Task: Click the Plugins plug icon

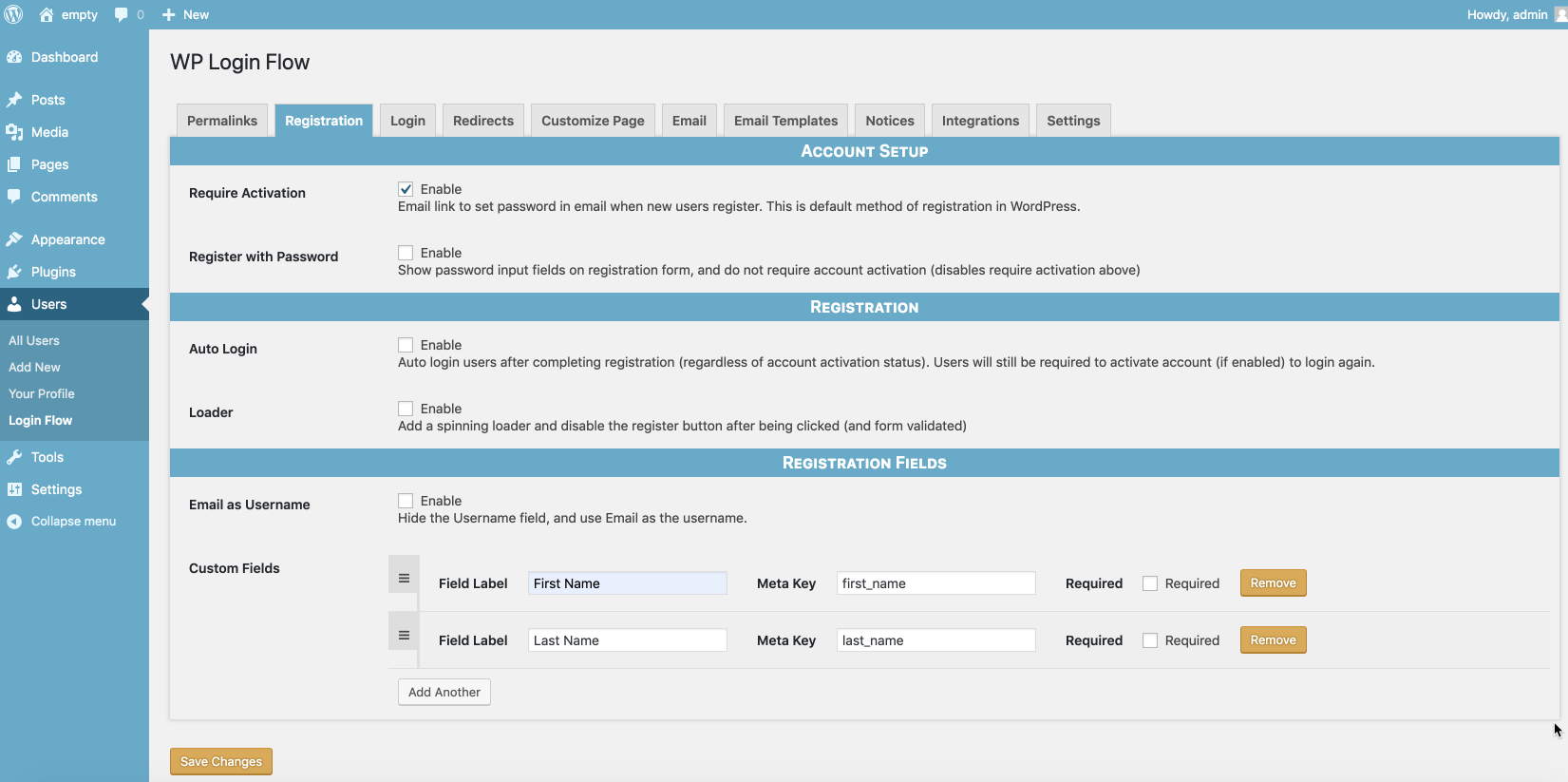Action: [14, 272]
